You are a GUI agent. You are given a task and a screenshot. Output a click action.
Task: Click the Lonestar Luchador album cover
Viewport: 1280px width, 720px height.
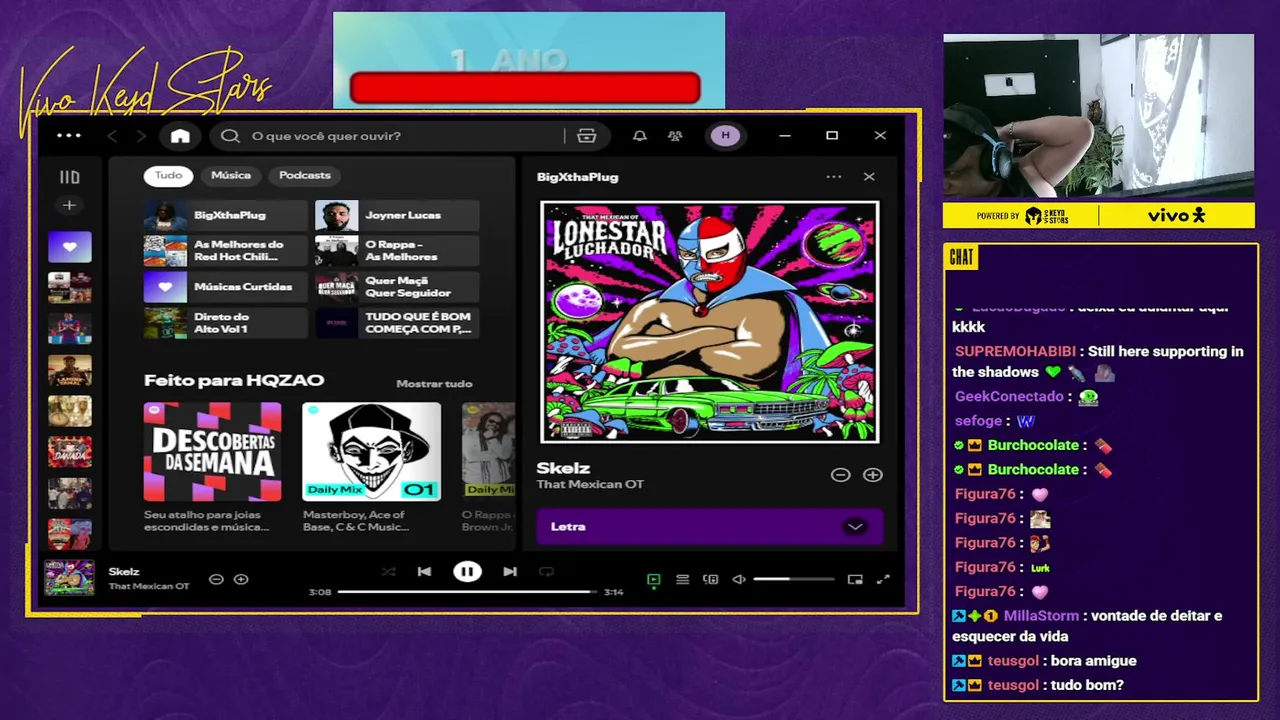click(x=710, y=322)
